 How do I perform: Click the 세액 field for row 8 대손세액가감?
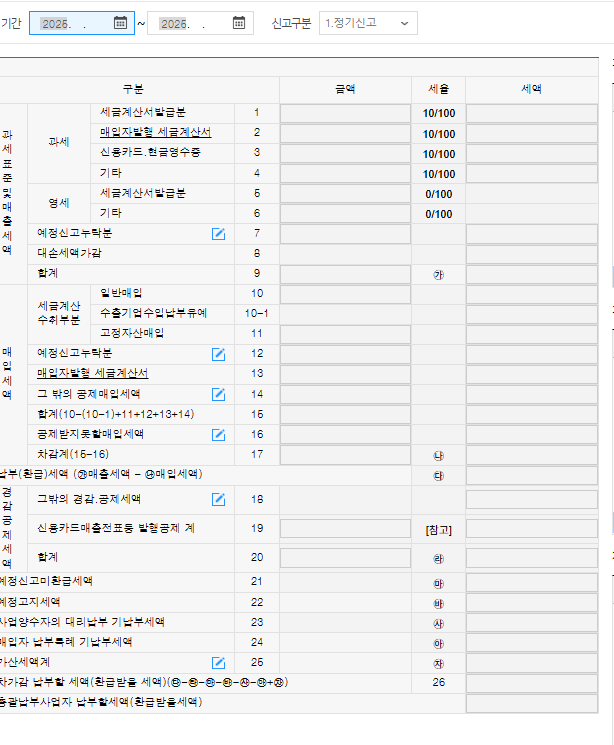click(532, 254)
